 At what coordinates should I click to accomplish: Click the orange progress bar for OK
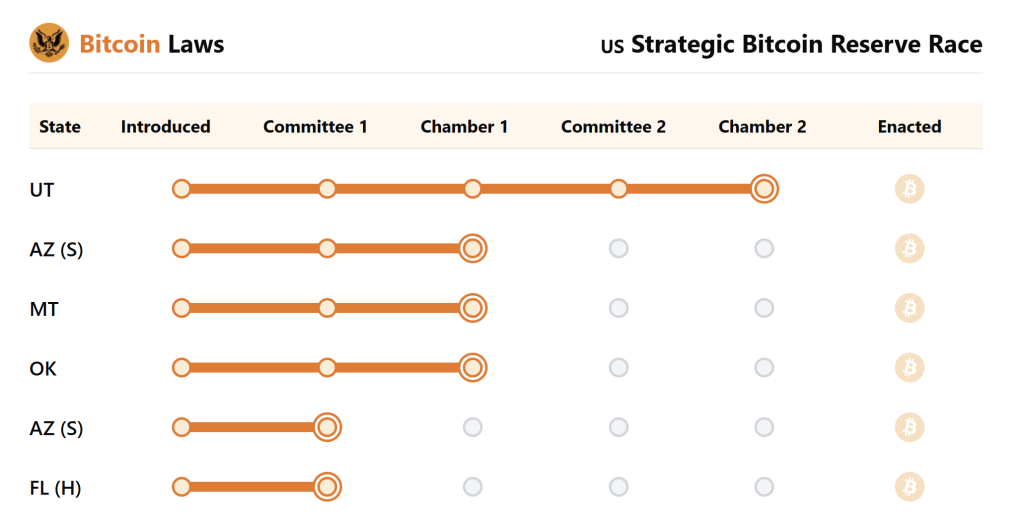[x=400, y=368]
